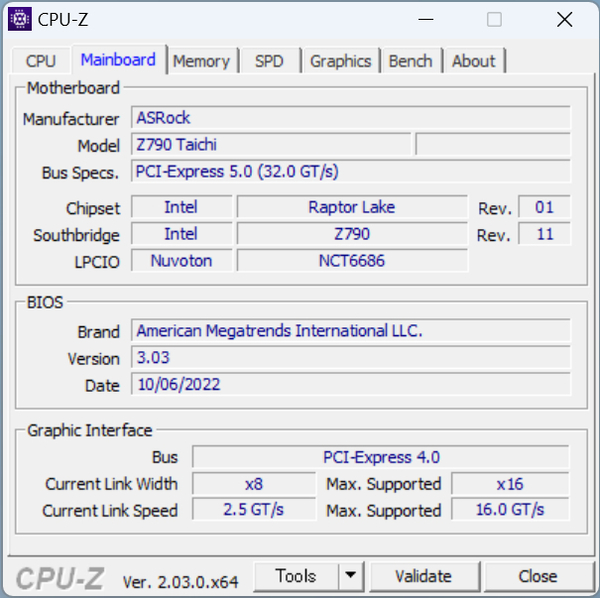Click the Bus Specs. label
Image resolution: width=600 pixels, height=598 pixels.
(x=80, y=173)
